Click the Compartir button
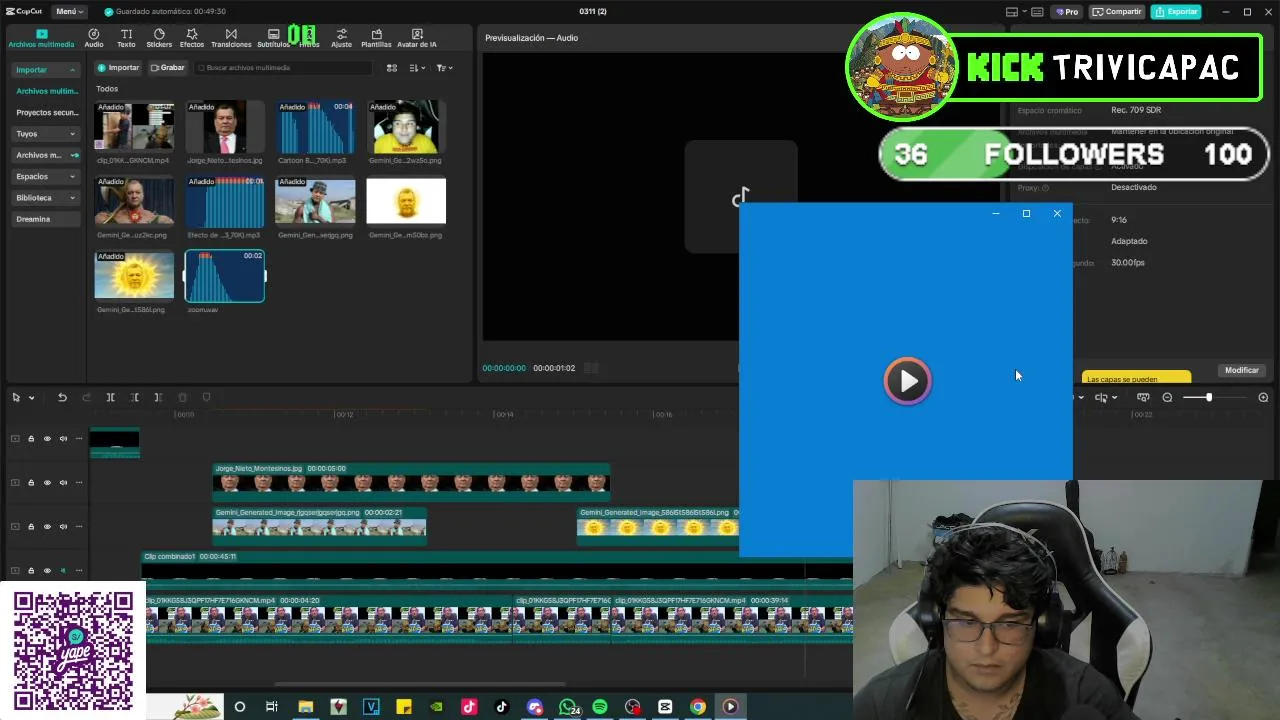The height and width of the screenshot is (720, 1280). pyautogui.click(x=1117, y=12)
